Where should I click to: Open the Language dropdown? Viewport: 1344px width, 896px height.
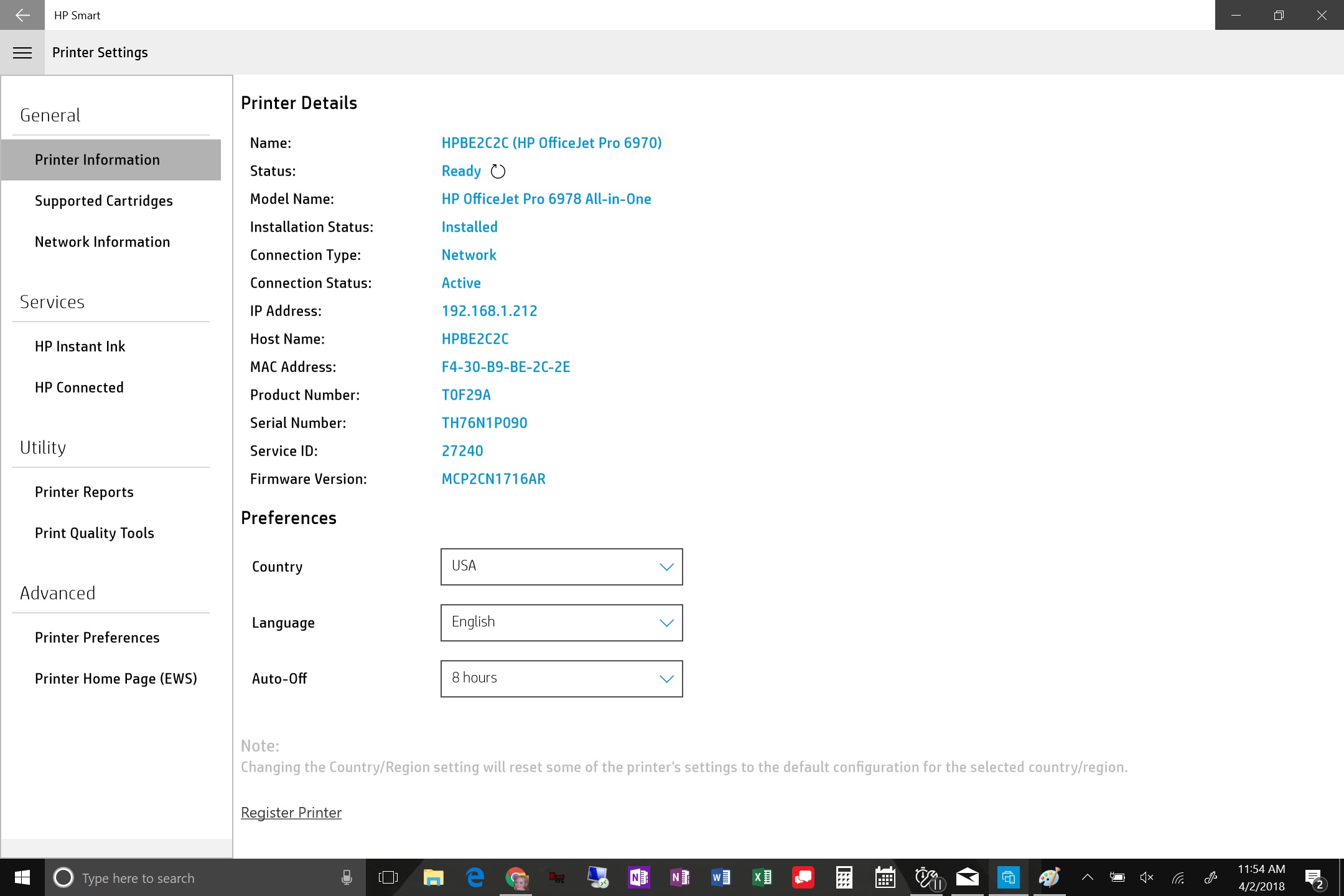pyautogui.click(x=561, y=623)
